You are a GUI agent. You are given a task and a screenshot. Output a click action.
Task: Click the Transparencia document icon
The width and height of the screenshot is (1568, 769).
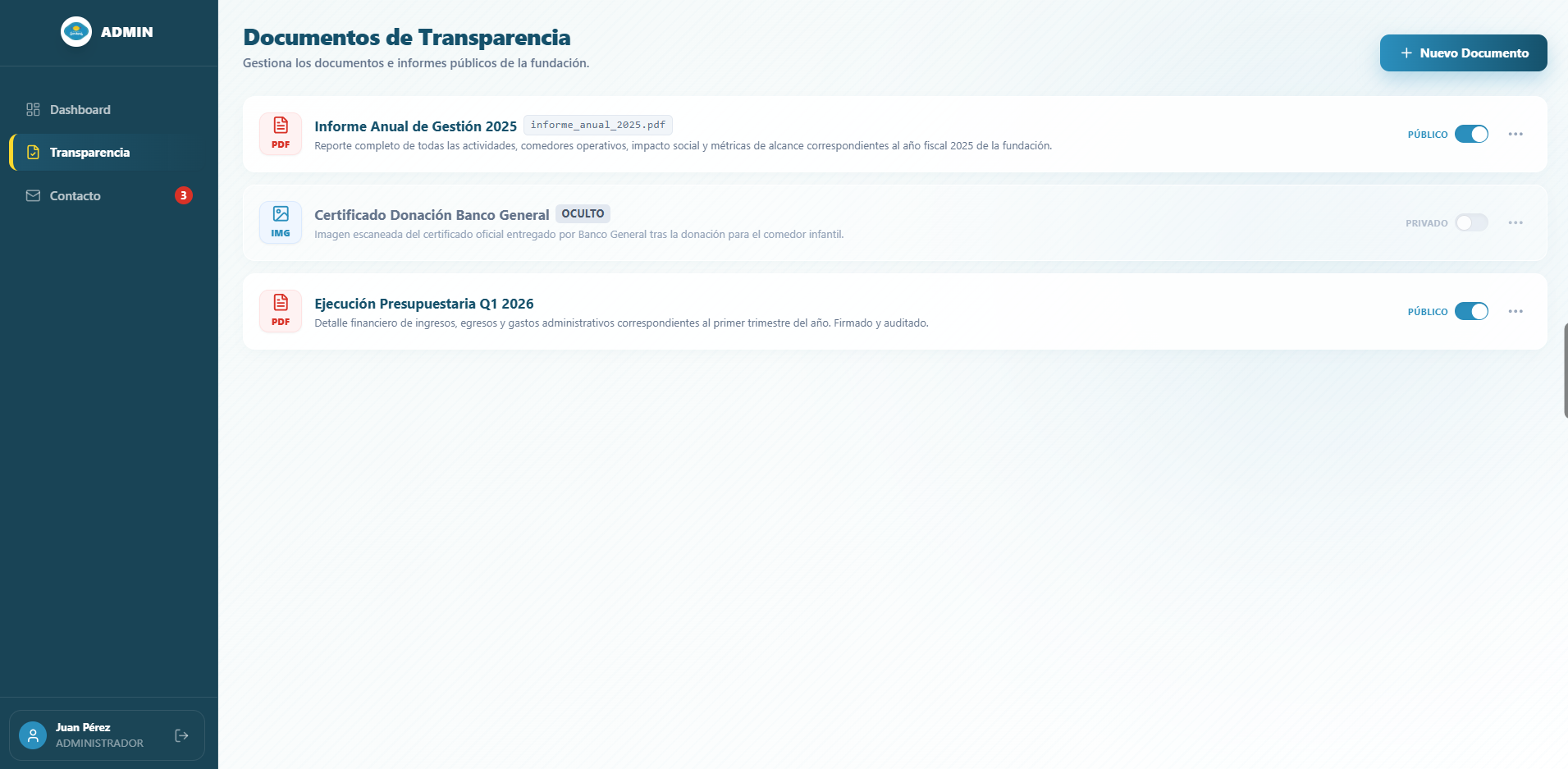click(x=33, y=153)
